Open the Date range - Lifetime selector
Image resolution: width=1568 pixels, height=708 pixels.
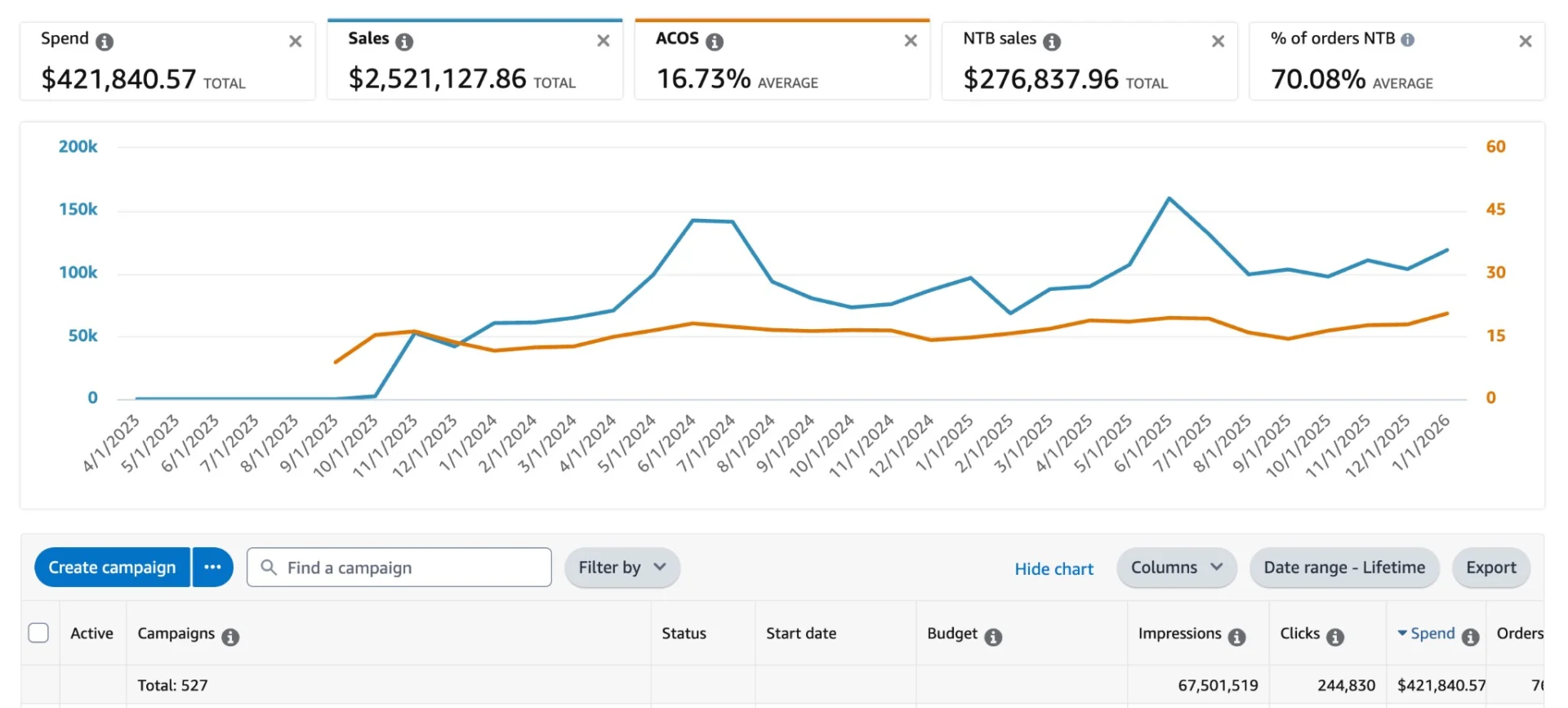pos(1343,568)
